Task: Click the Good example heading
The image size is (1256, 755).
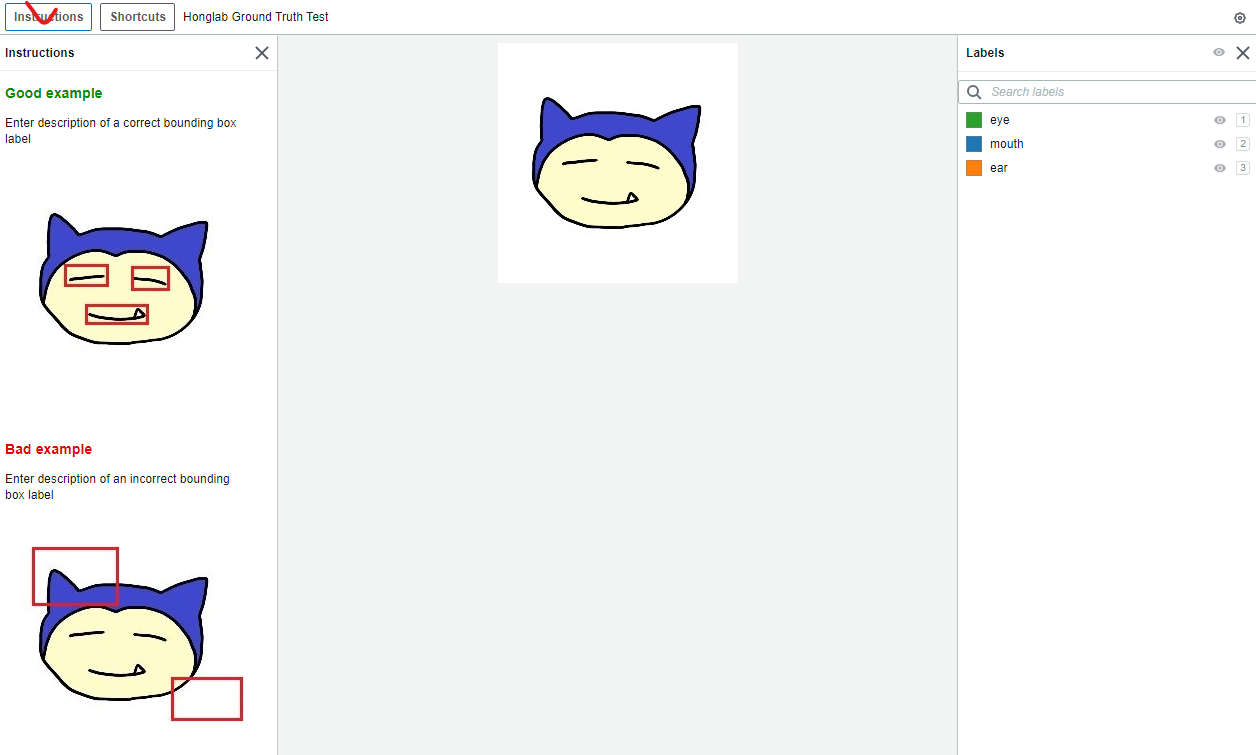Action: pos(53,93)
